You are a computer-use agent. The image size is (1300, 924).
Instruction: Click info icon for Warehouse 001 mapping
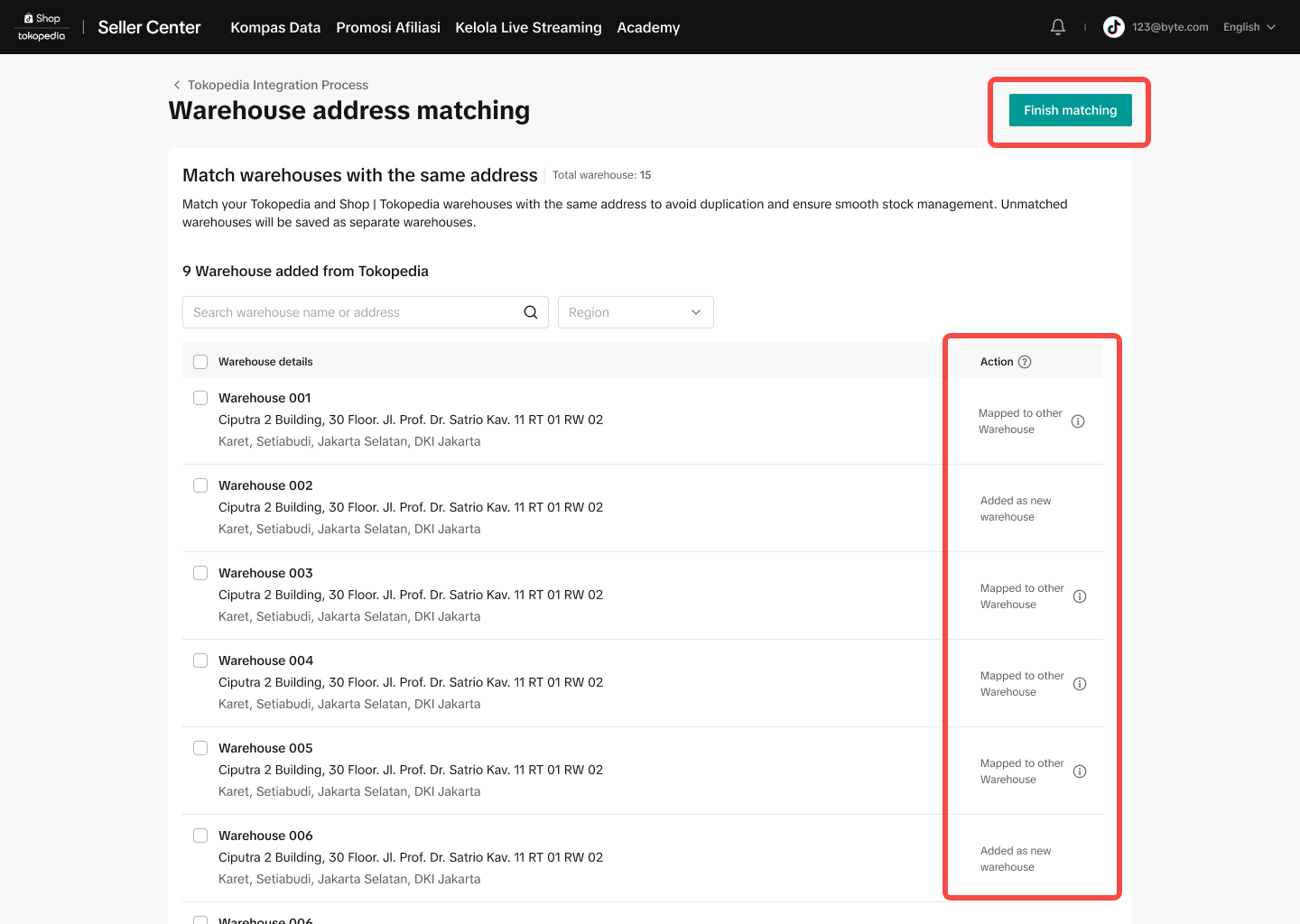click(x=1078, y=421)
